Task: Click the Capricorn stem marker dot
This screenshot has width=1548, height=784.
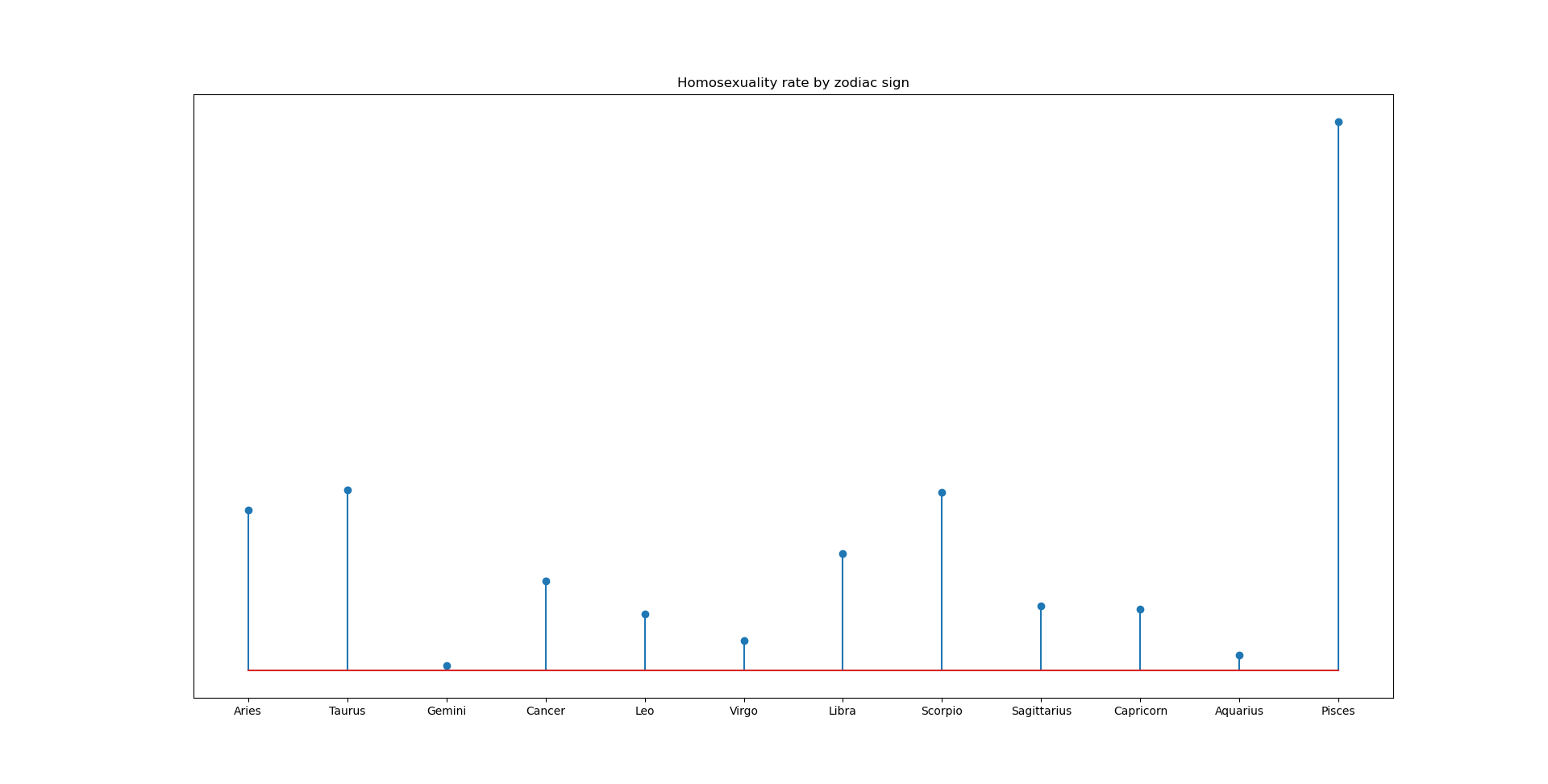Action: 1140,609
